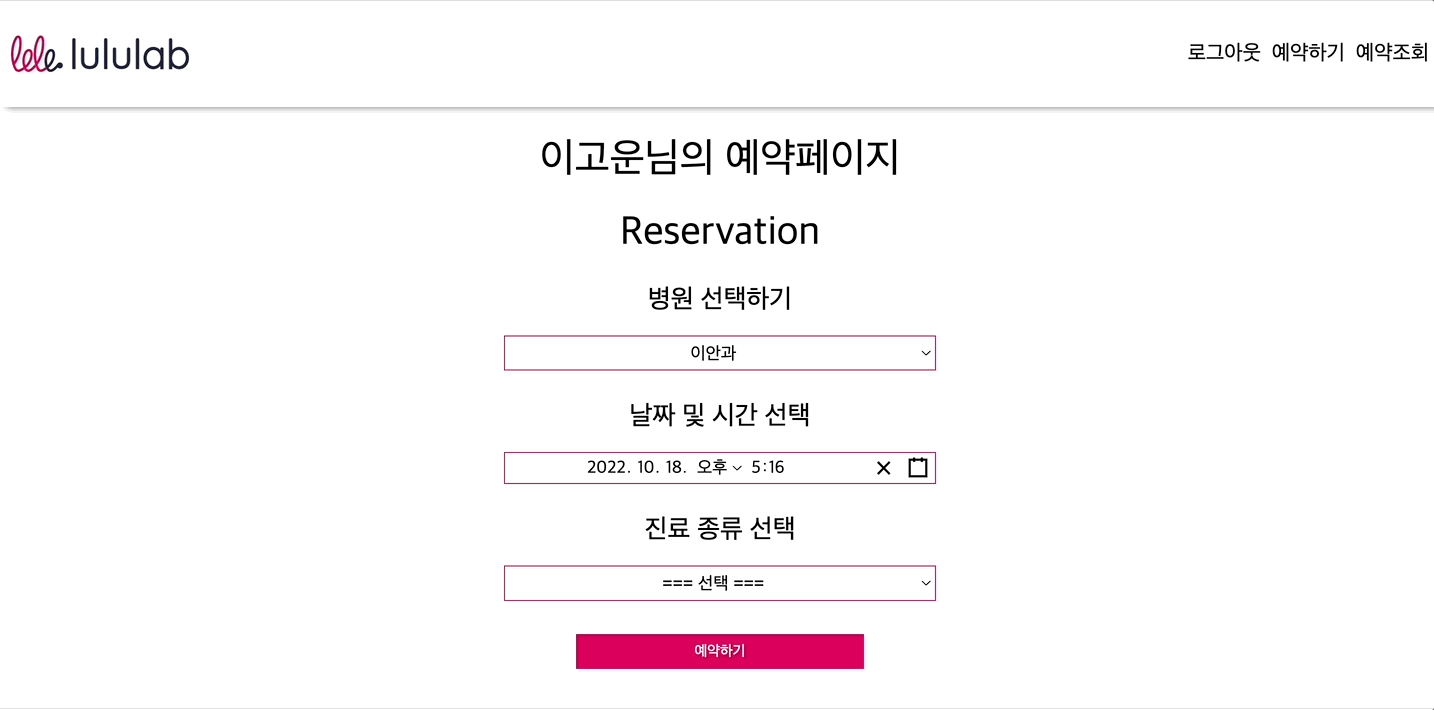The width and height of the screenshot is (1434, 710).
Task: Clear the selected date with the X icon
Action: tap(883, 467)
